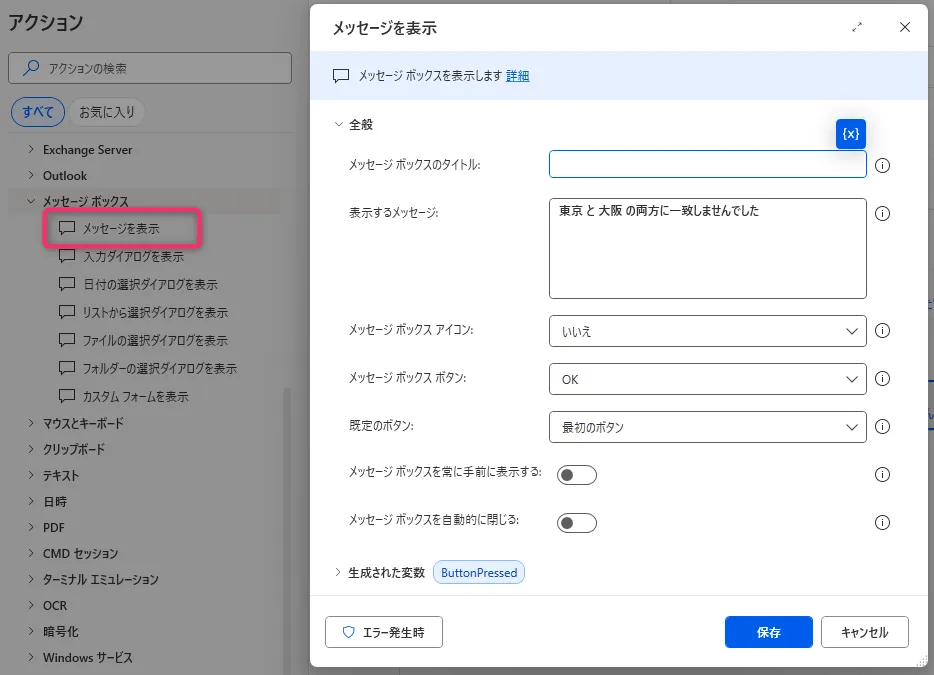Collapse the 全般 section

338,125
